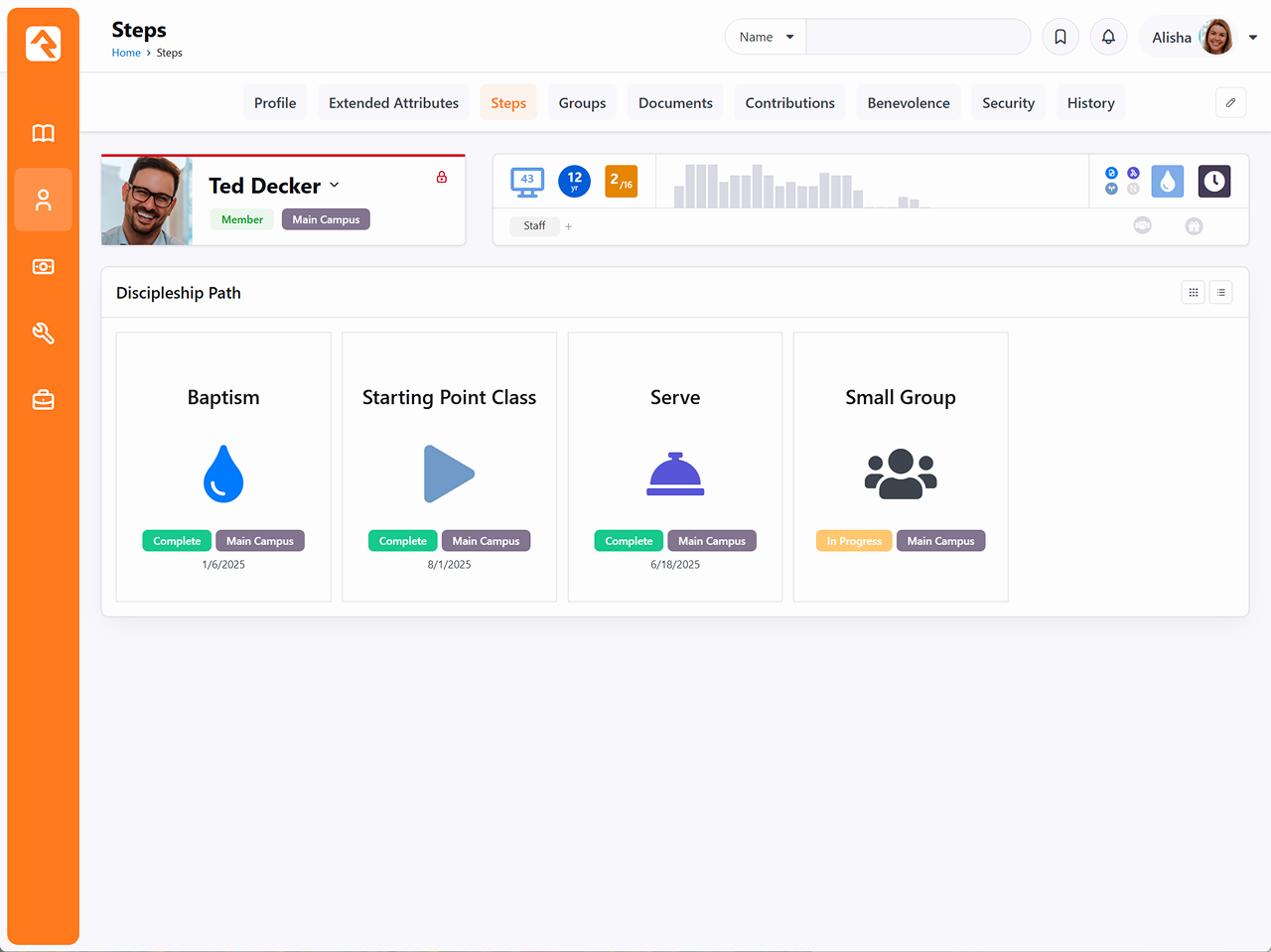Open the Finance icon in sidebar
This screenshot has height=952, width=1271.
tap(43, 267)
